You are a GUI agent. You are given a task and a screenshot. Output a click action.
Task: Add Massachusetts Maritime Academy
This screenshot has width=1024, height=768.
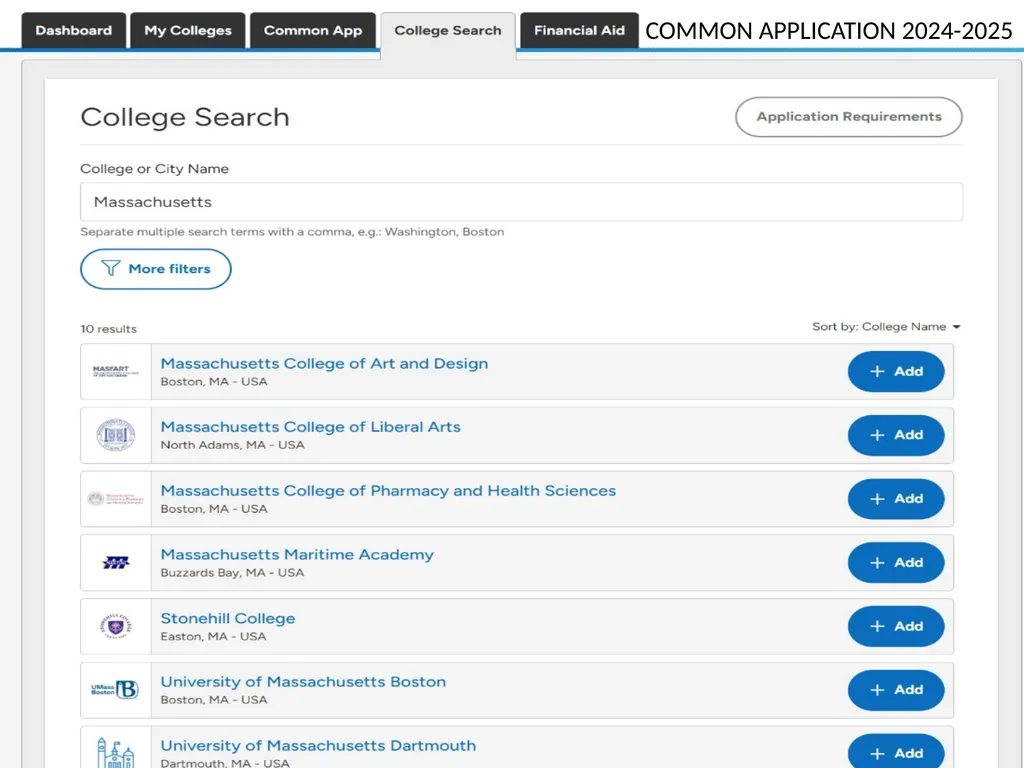[x=896, y=562]
